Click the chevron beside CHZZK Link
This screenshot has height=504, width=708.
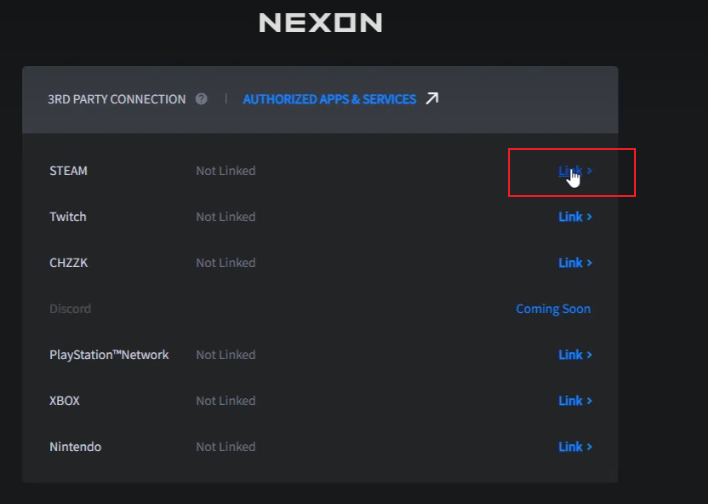[x=589, y=263]
